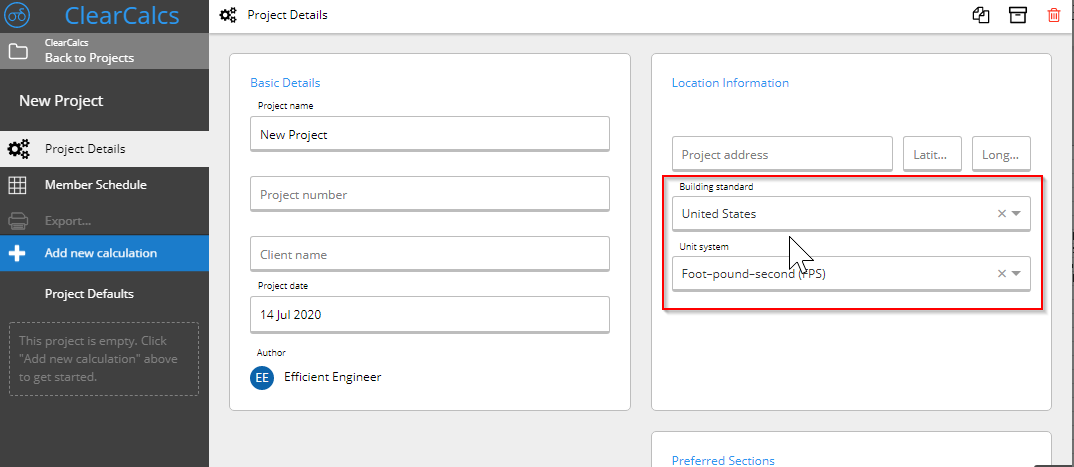Clear the Building standard selection
Screen dimensions: 1074x467
click(1001, 214)
